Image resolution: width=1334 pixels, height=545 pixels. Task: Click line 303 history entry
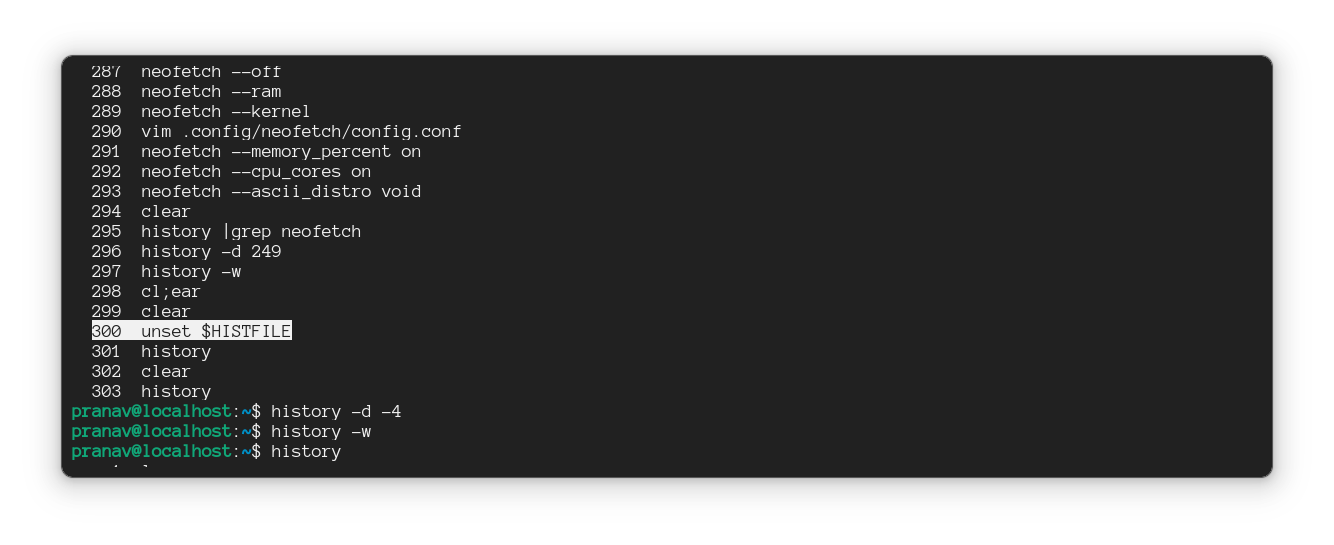175,391
